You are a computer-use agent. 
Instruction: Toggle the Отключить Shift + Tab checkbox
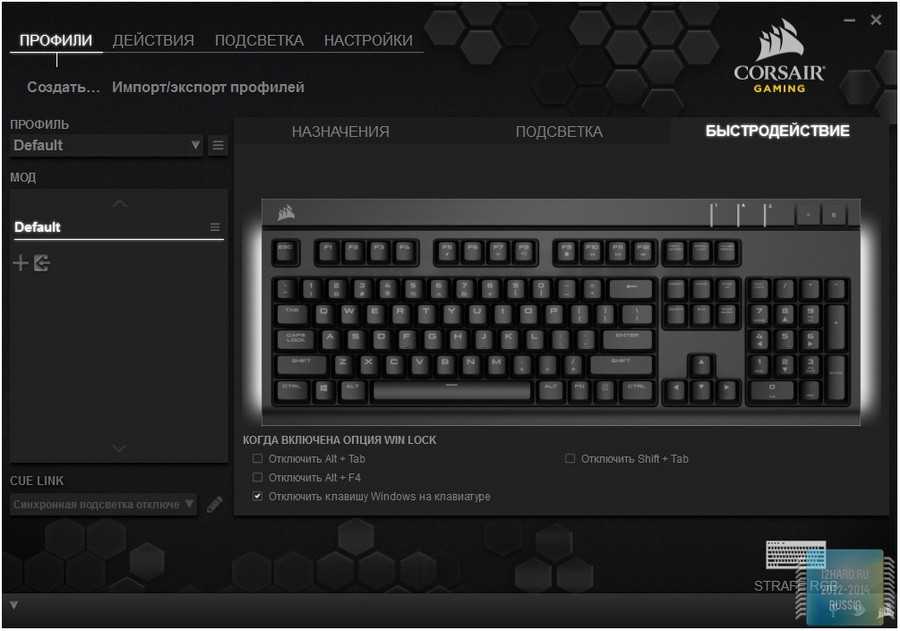[570, 458]
